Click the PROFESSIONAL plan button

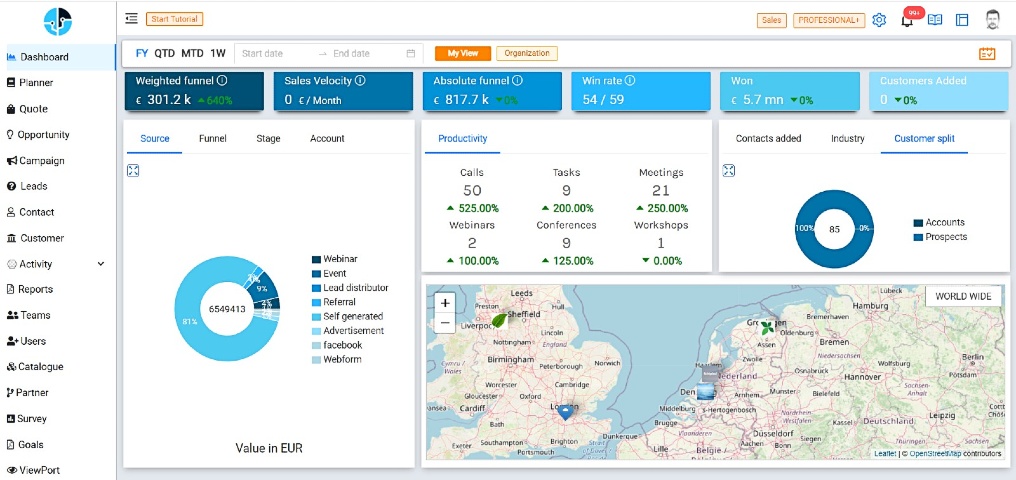[x=829, y=20]
